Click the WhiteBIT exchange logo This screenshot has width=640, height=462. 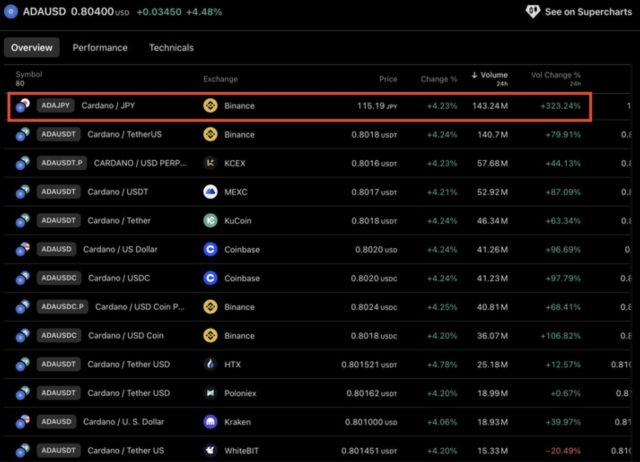[x=211, y=451]
